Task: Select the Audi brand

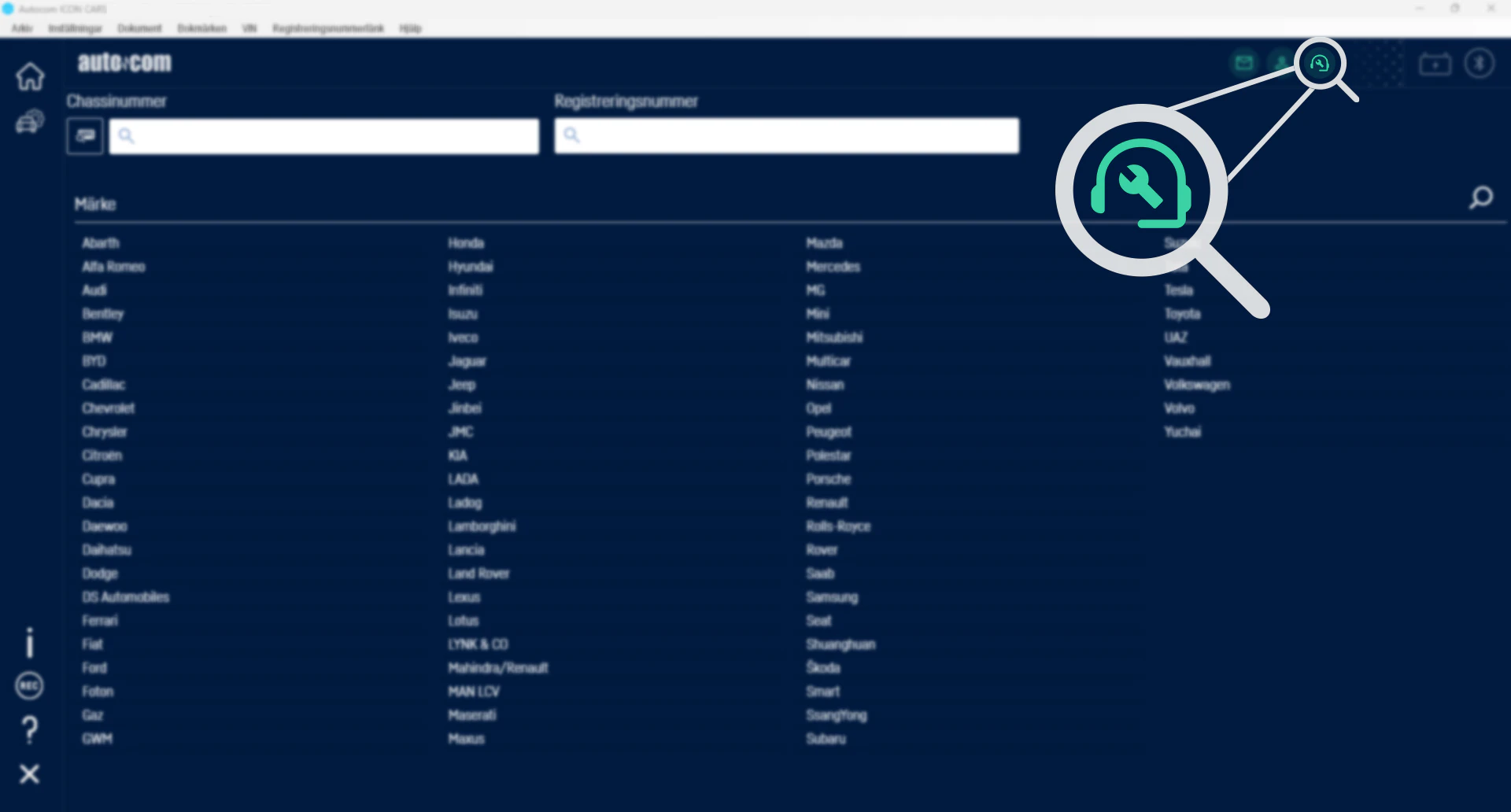Action: point(94,290)
